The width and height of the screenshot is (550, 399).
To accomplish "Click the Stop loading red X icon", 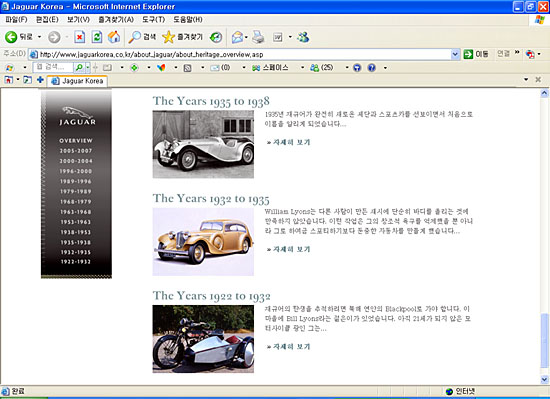I will pos(80,37).
